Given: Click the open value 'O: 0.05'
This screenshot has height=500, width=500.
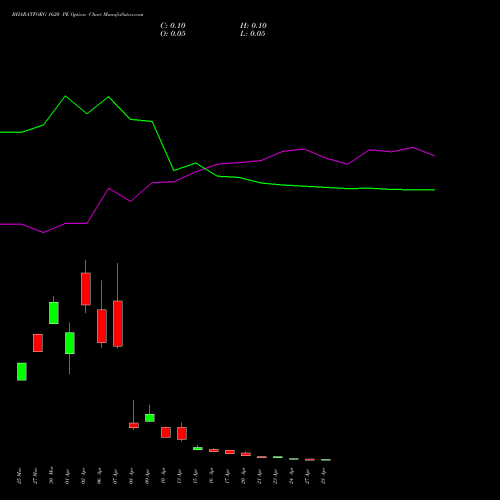Looking at the screenshot, I should (x=173, y=34).
